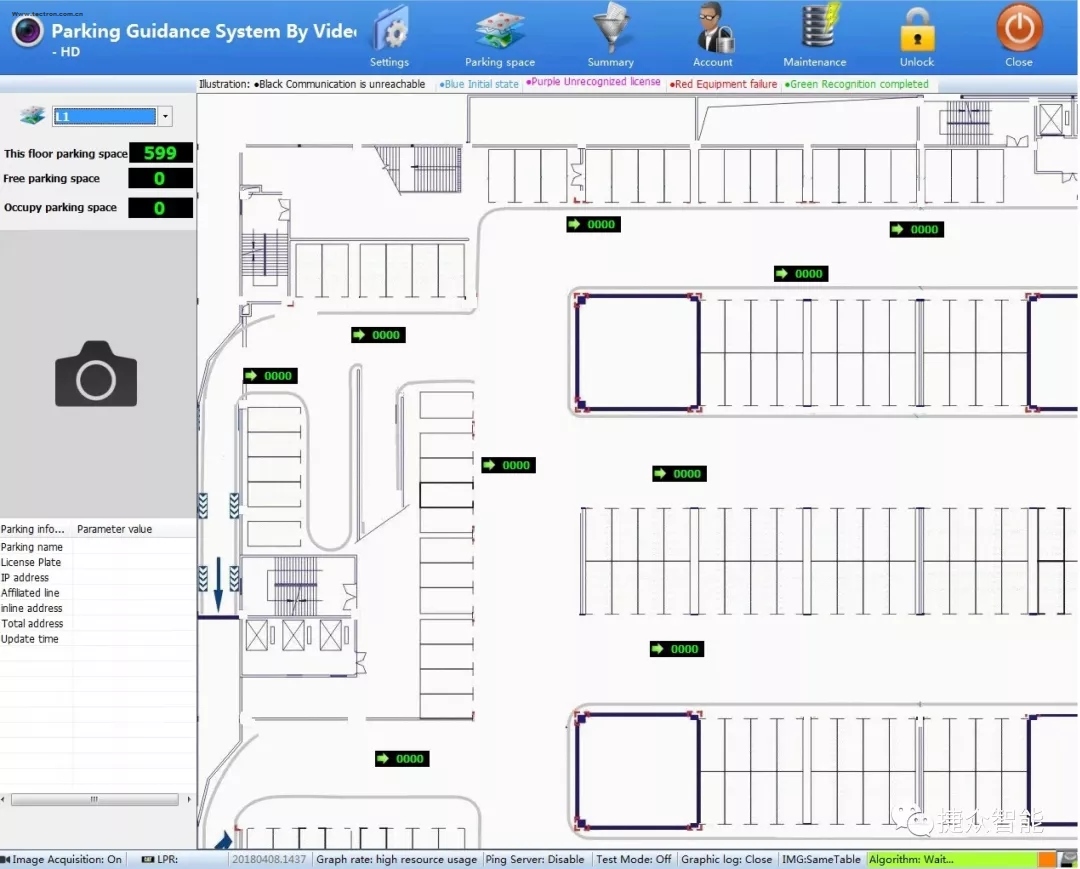Click the green Algorithm: Wait status
The height and width of the screenshot is (869, 1080).
click(x=952, y=859)
